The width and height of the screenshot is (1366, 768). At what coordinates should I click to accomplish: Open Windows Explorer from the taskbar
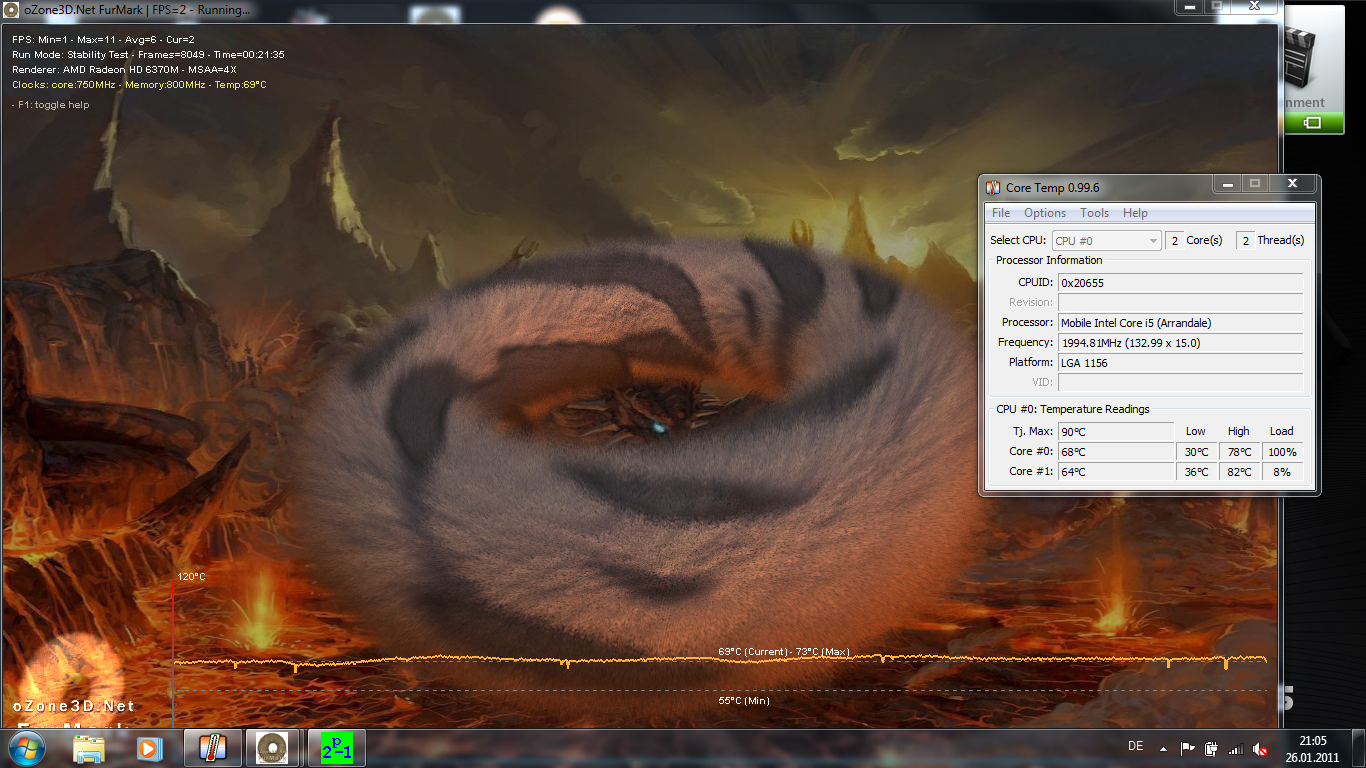89,748
